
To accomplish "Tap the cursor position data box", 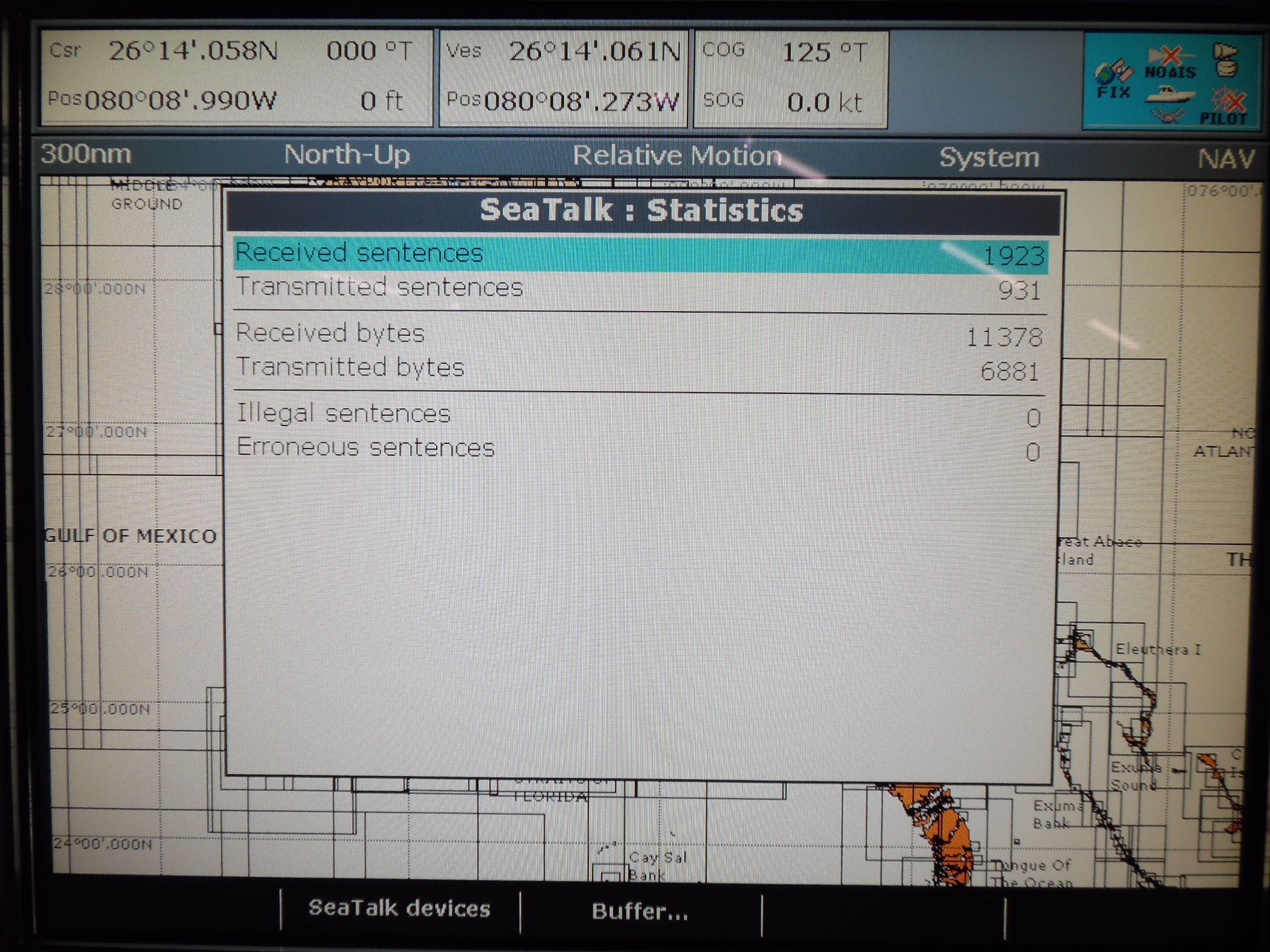I will point(236,77).
